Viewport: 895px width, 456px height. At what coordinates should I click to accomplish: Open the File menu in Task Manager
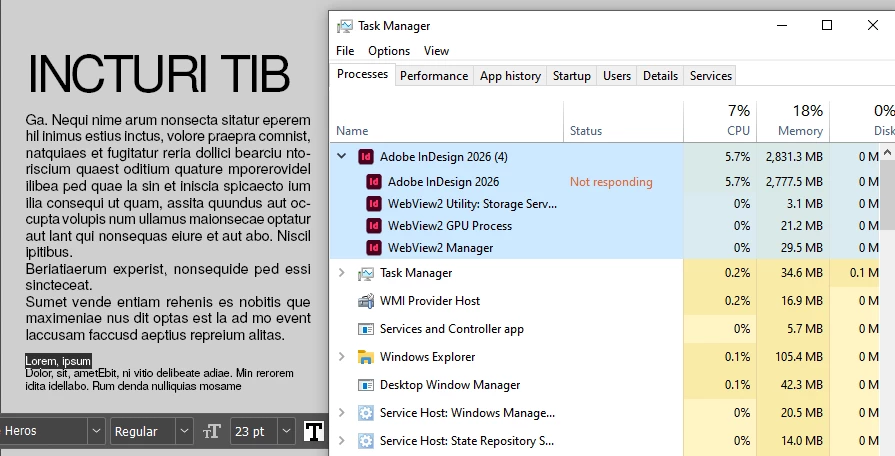tap(345, 51)
